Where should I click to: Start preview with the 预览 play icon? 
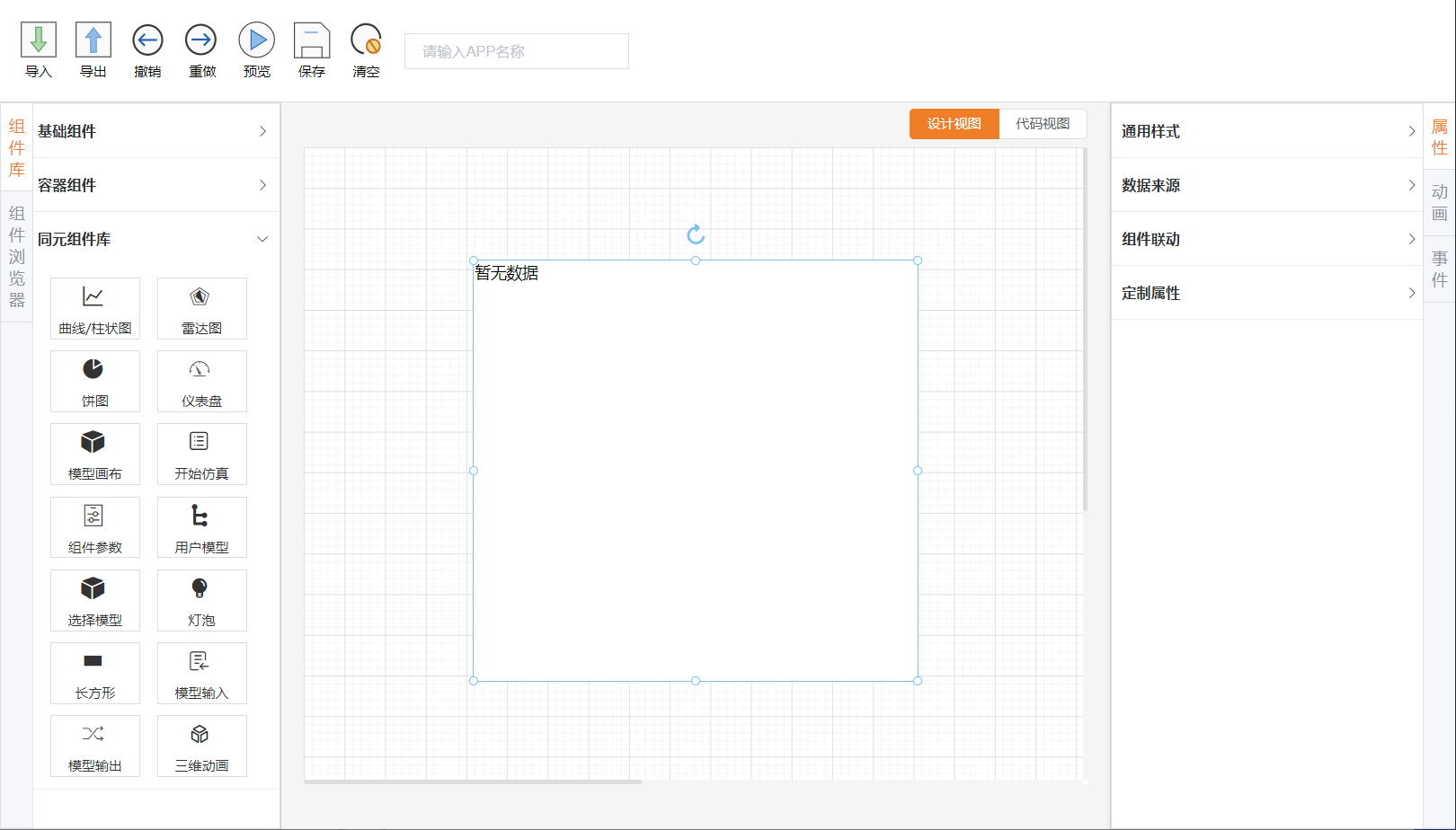(256, 40)
